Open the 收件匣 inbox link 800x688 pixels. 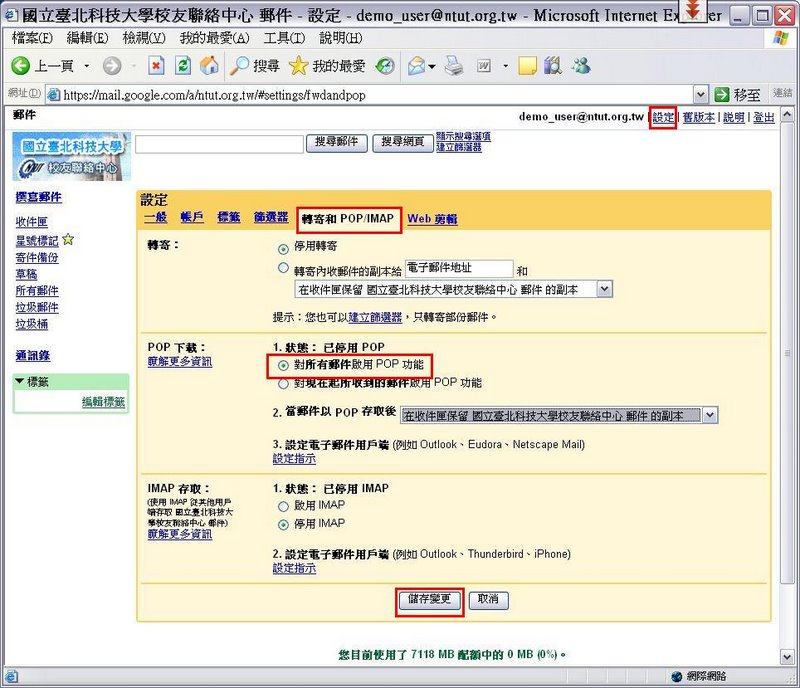32,222
